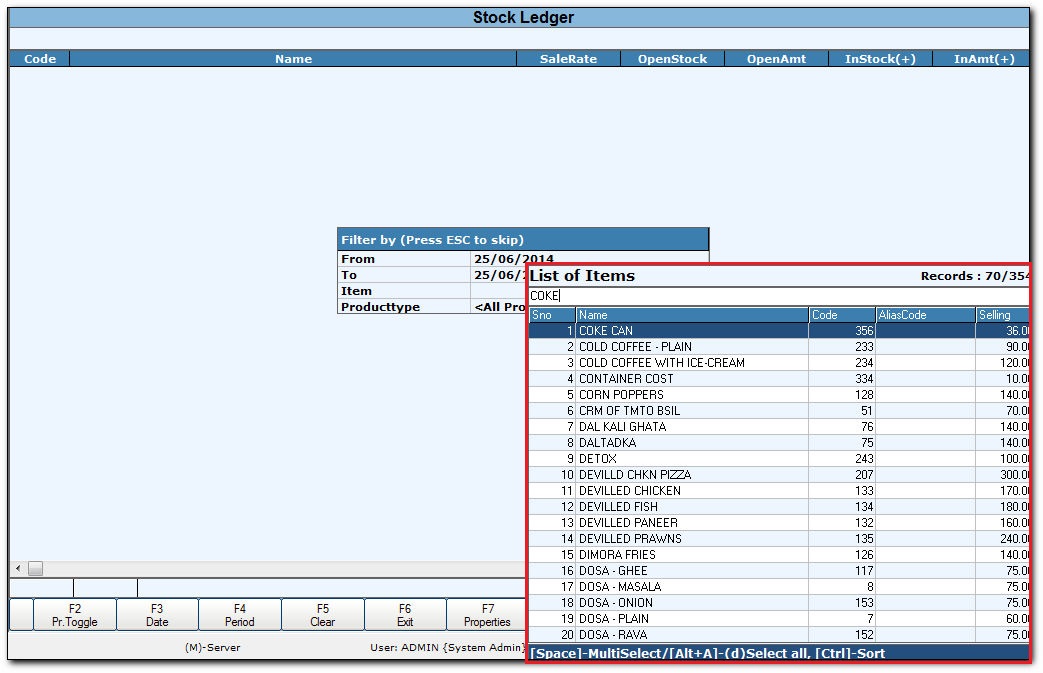Screen dimensions: 1043x673
Task: Choose DEVILLED CHICKEN from the list
Action: tap(692, 491)
